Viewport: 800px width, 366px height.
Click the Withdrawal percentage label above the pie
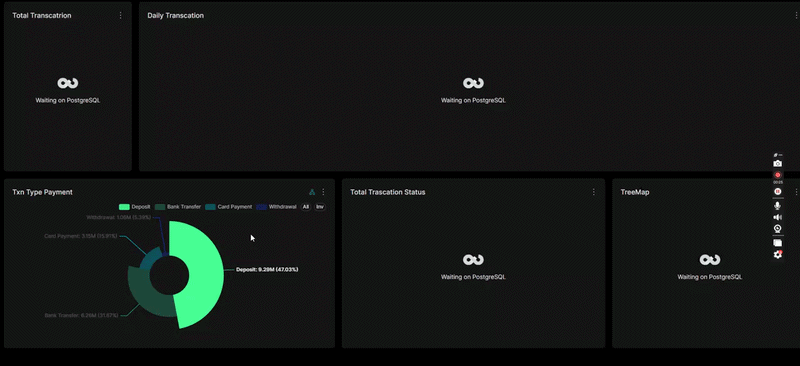[118, 217]
